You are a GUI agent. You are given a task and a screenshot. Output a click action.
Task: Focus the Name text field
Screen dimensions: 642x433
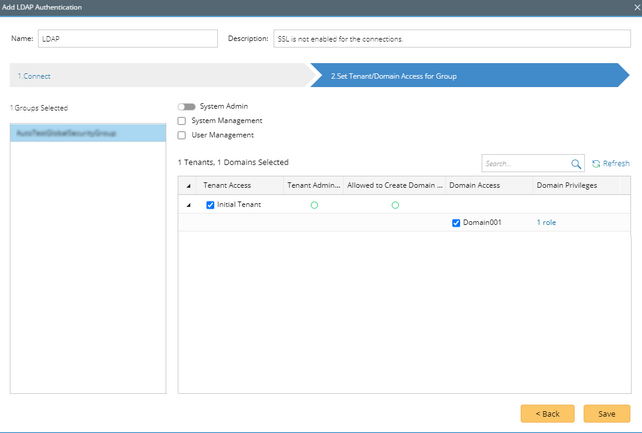127,39
